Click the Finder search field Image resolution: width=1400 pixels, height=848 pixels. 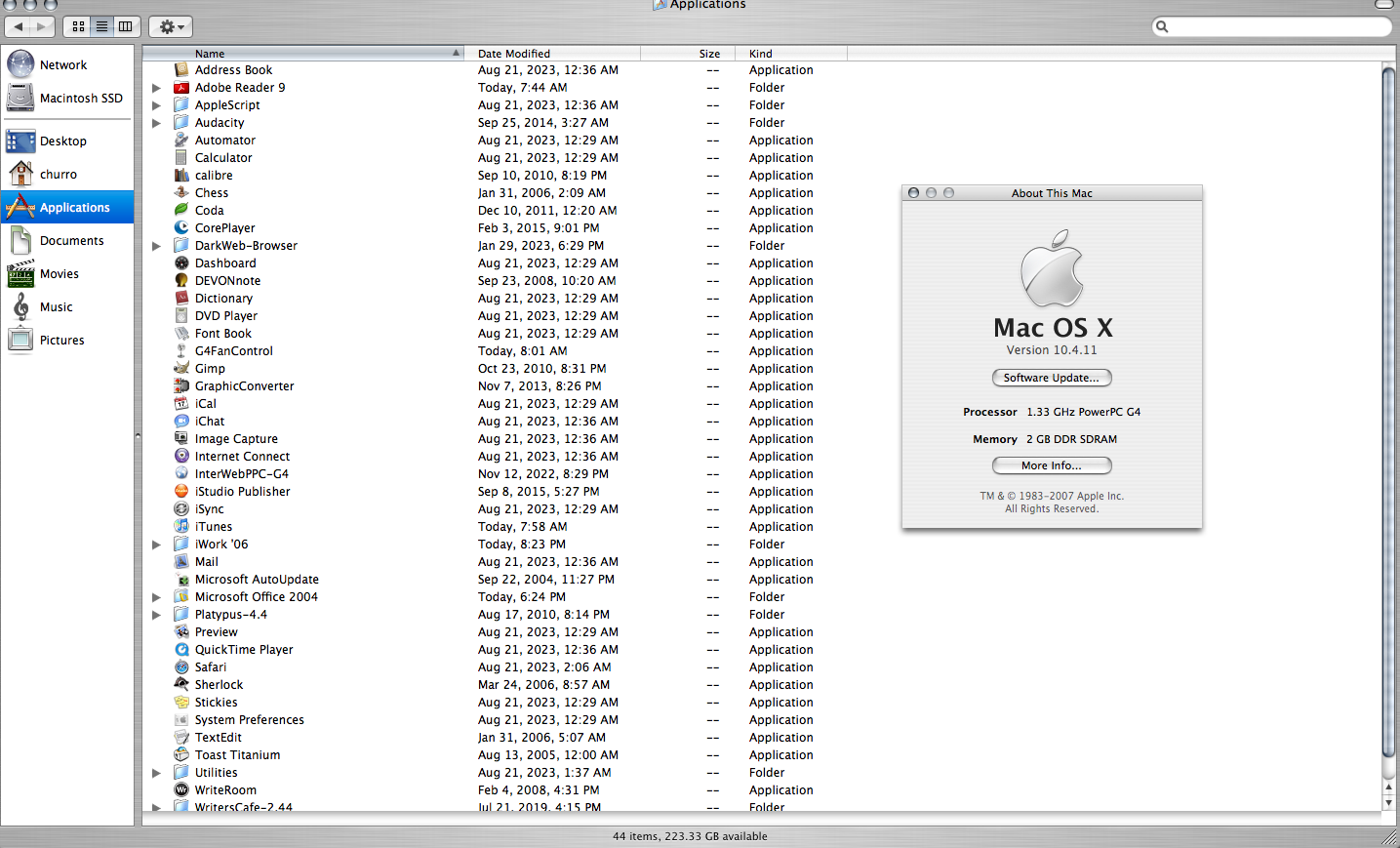click(x=1272, y=26)
